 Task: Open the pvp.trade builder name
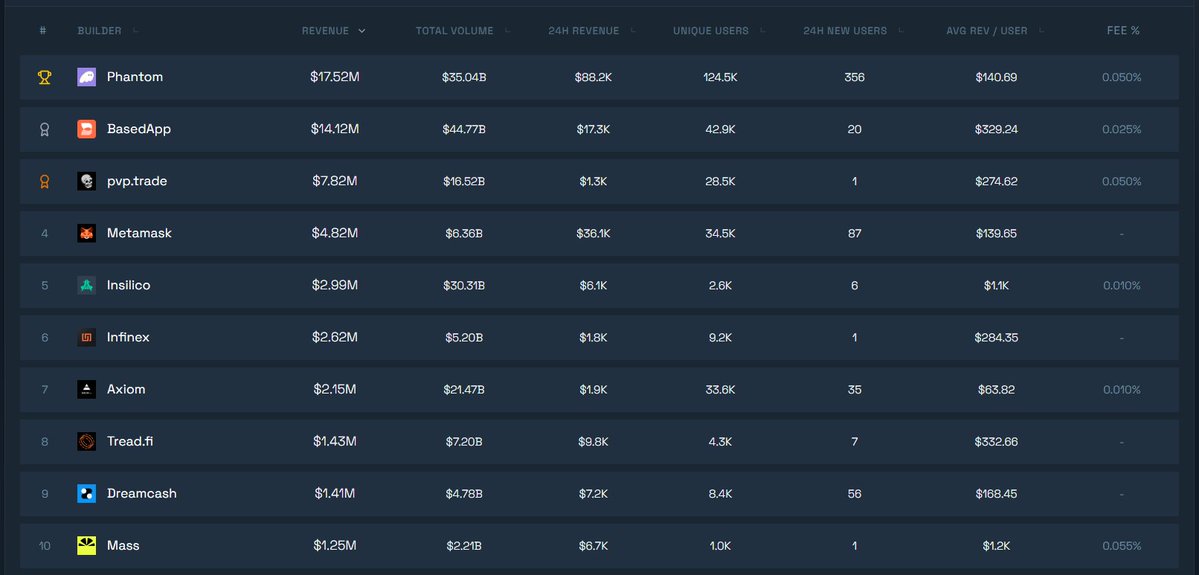tap(137, 181)
